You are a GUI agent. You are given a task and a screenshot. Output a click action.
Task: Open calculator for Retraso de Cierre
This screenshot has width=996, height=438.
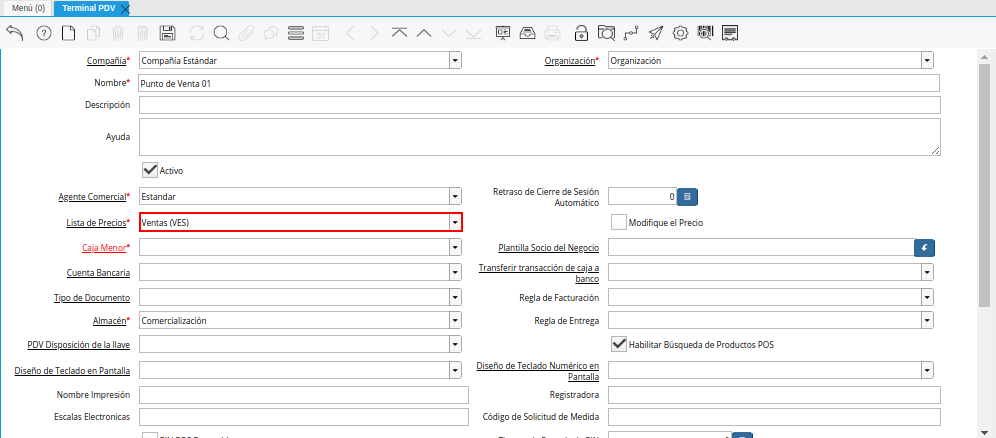(687, 197)
